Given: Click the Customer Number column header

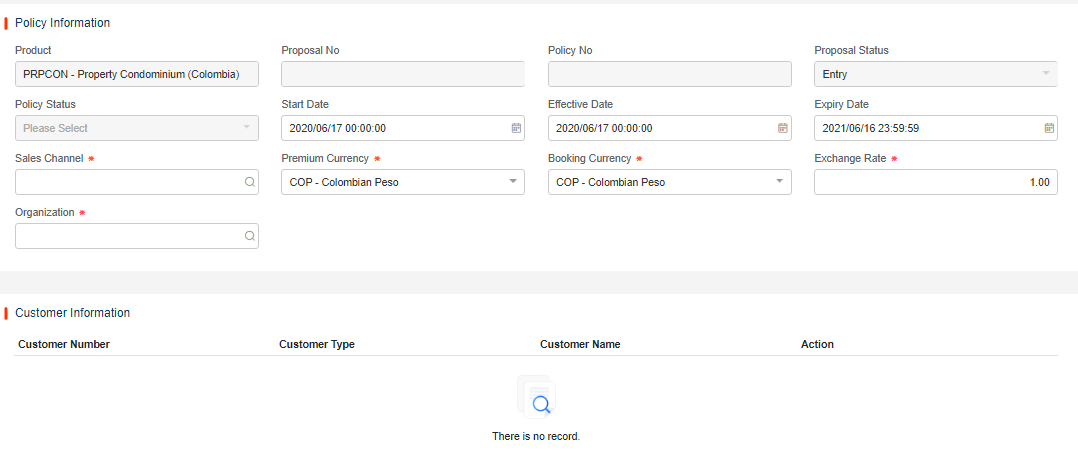Looking at the screenshot, I should click(x=64, y=344).
